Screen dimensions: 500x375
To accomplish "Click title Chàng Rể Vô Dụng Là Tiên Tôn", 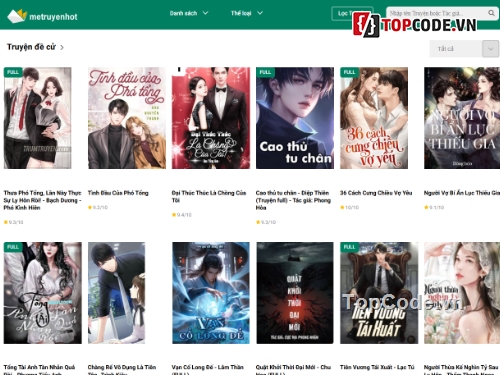I will 122,370.
